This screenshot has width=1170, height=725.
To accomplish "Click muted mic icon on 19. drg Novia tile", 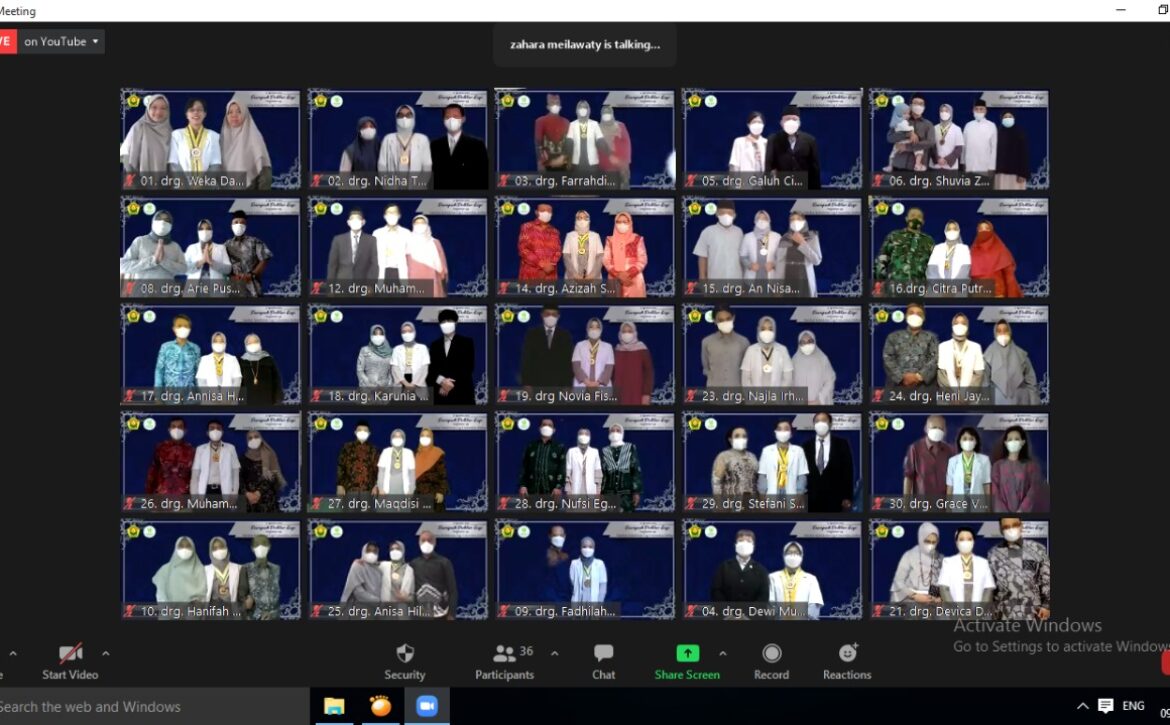I will (x=504, y=396).
